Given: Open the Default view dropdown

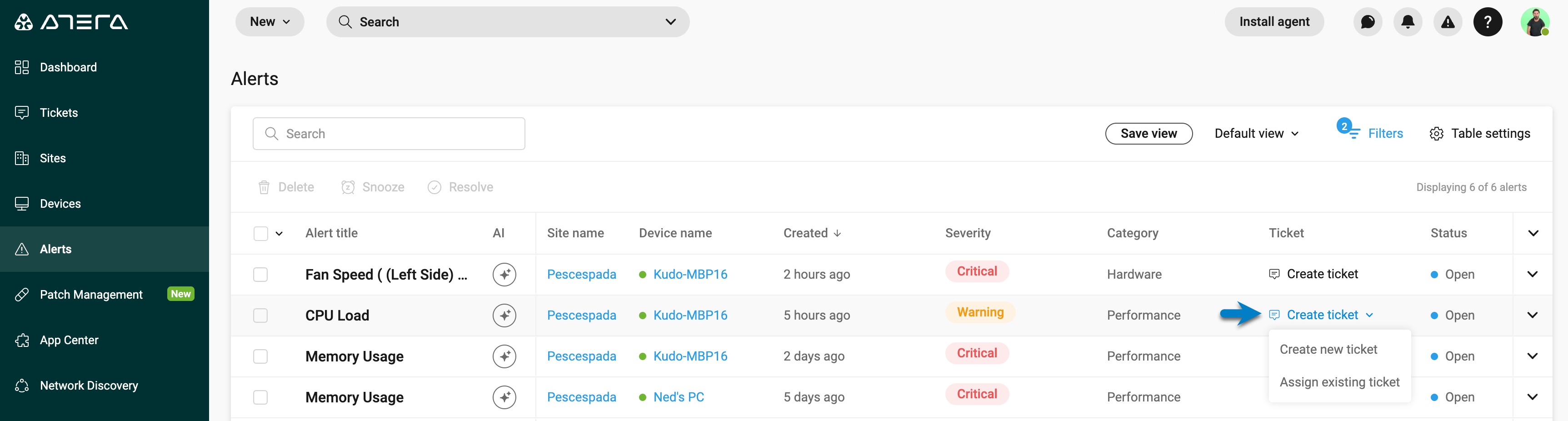Looking at the screenshot, I should (1256, 133).
